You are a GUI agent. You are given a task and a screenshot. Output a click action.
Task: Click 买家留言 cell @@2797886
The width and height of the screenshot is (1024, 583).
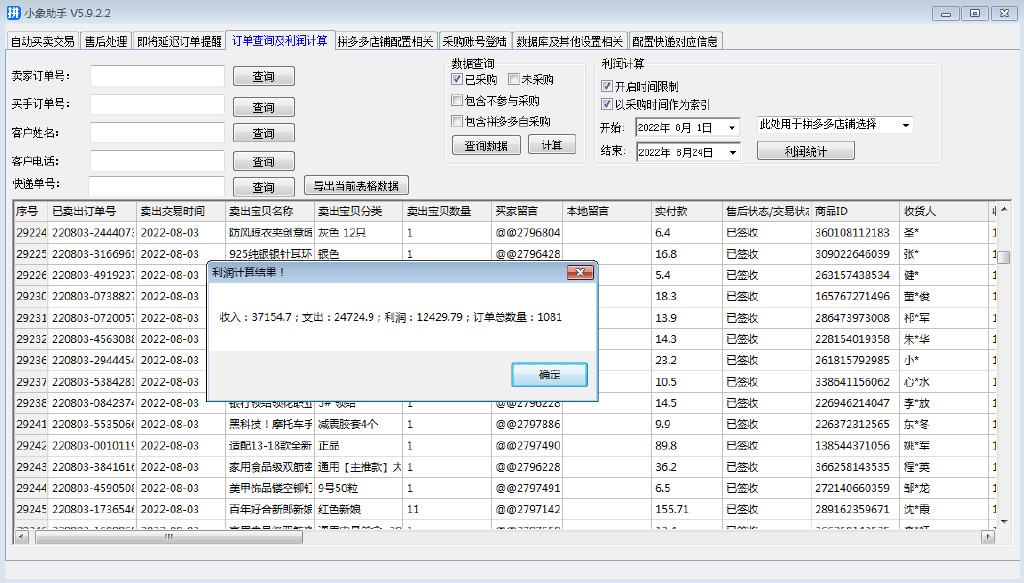click(x=527, y=424)
